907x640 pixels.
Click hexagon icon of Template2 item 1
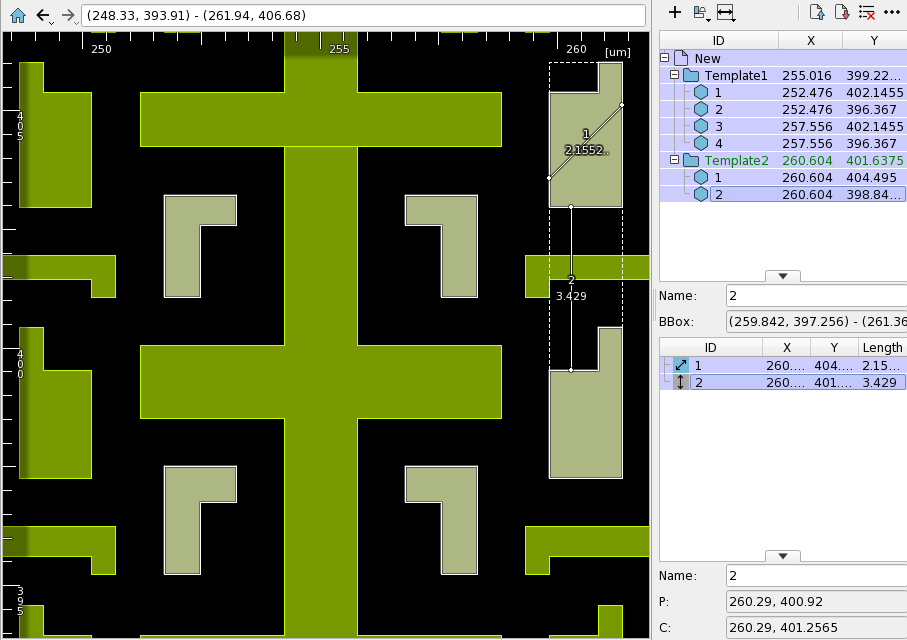pyautogui.click(x=701, y=177)
